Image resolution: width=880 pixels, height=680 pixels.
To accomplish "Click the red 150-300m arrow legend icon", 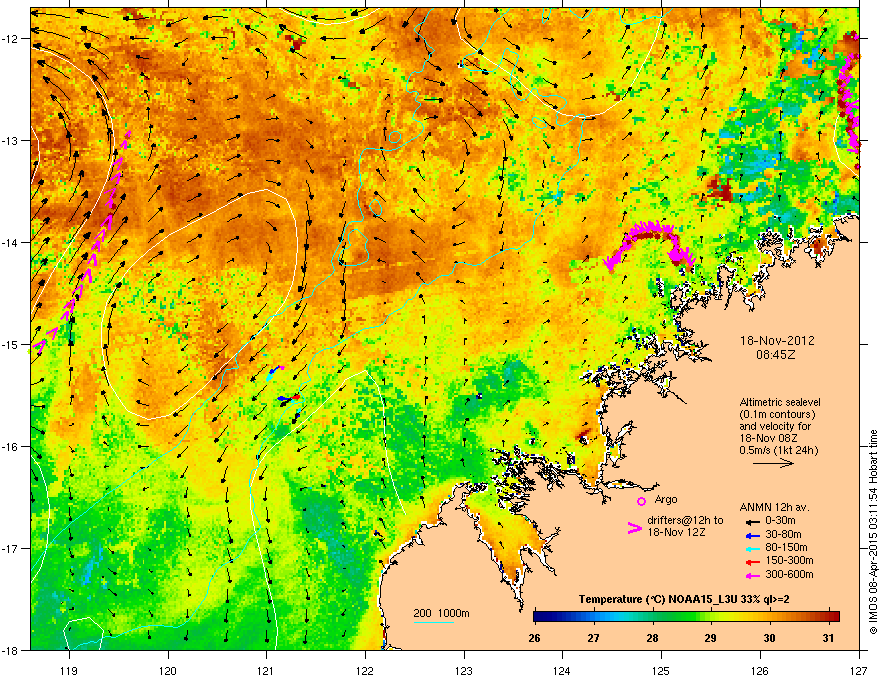I will click(752, 561).
